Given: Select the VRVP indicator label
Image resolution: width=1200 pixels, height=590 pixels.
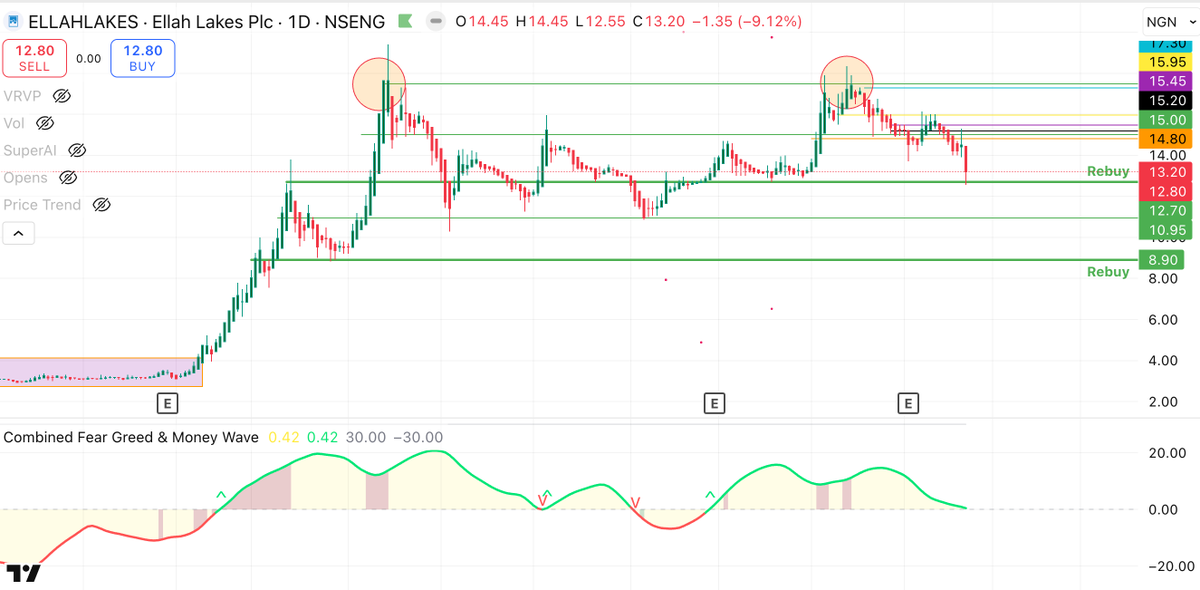Looking at the screenshot, I should click(24, 96).
